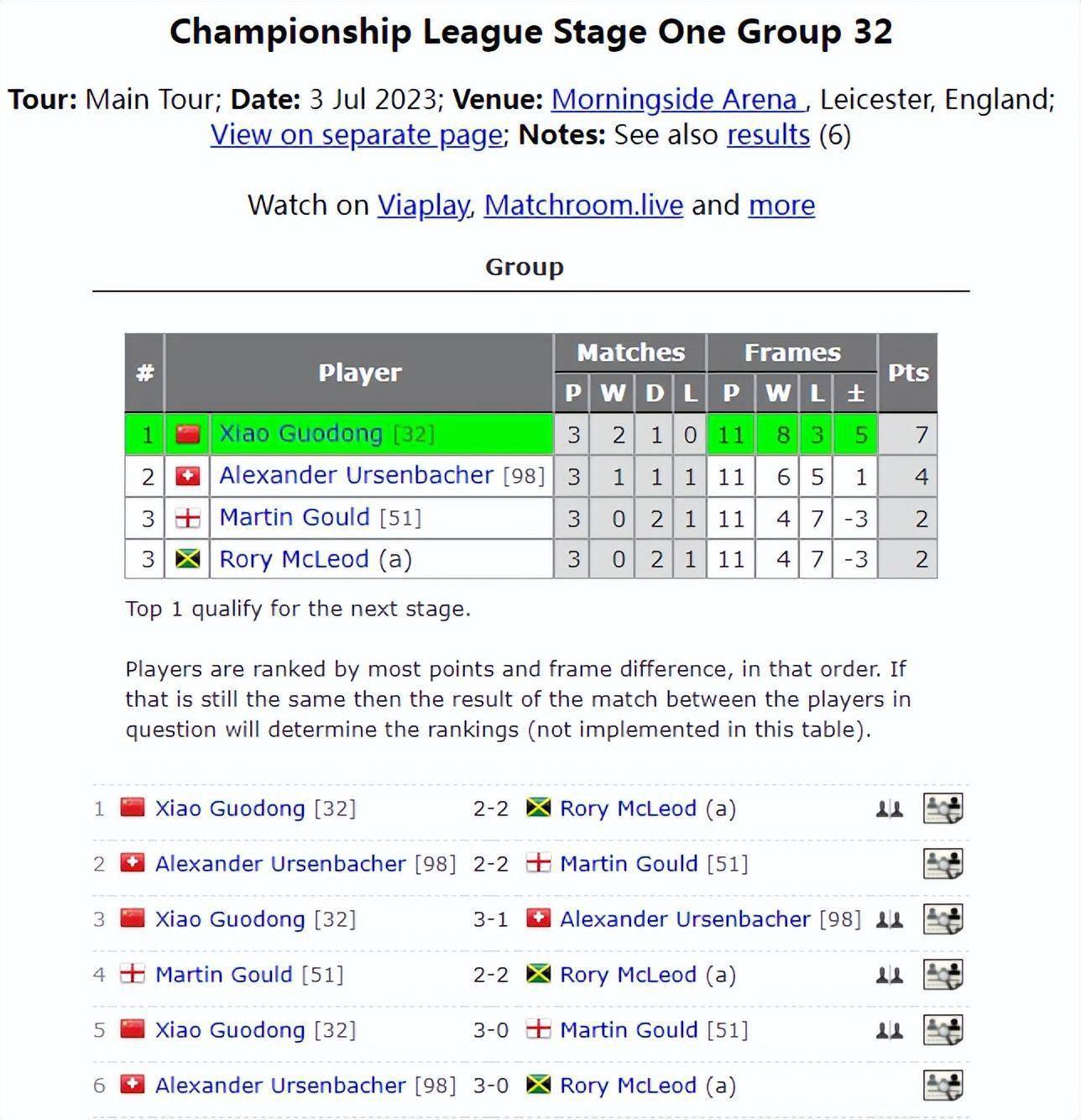Open Morningside Arena venue link

point(678,99)
